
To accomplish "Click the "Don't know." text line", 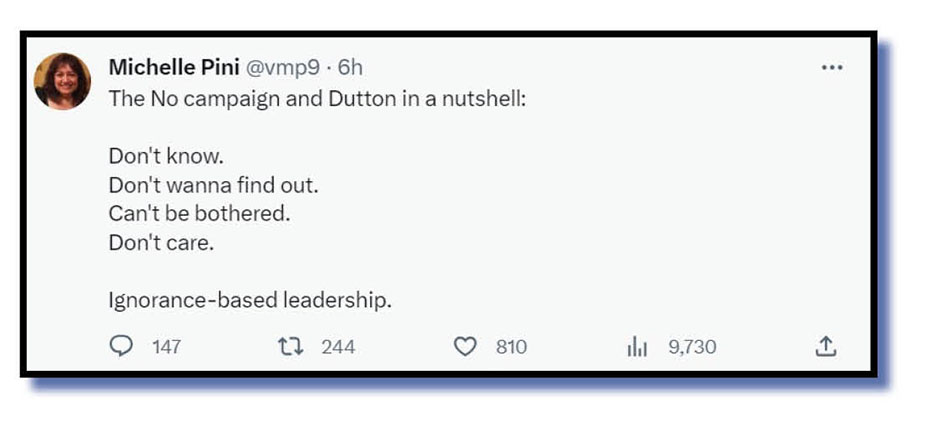I will click(x=166, y=157).
